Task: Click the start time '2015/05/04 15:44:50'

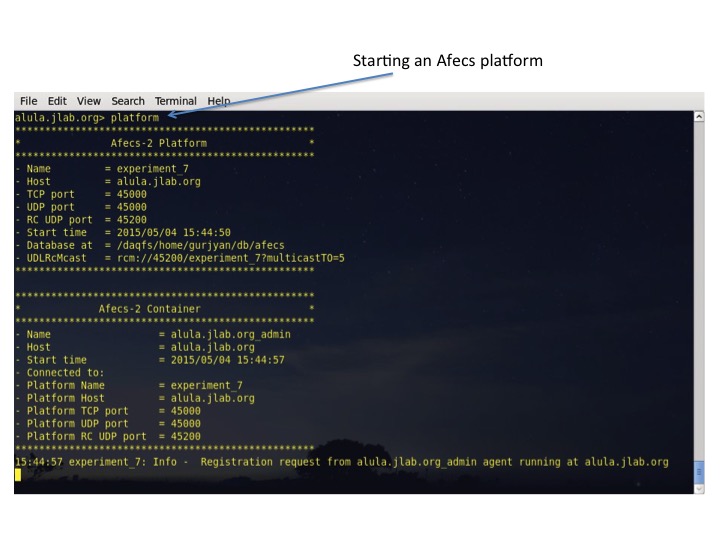Action: tap(174, 233)
